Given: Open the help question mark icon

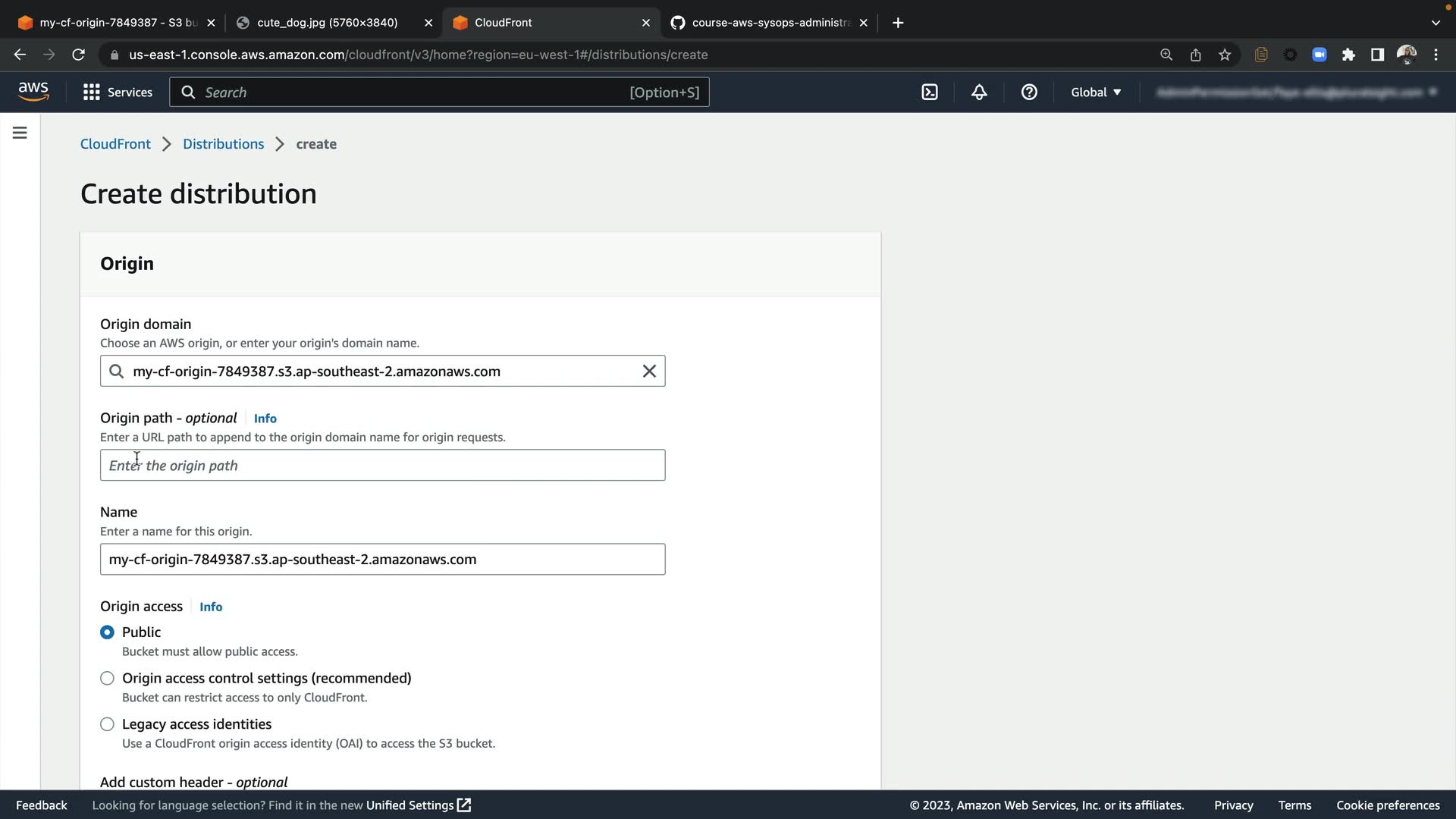Looking at the screenshot, I should pyautogui.click(x=1029, y=93).
